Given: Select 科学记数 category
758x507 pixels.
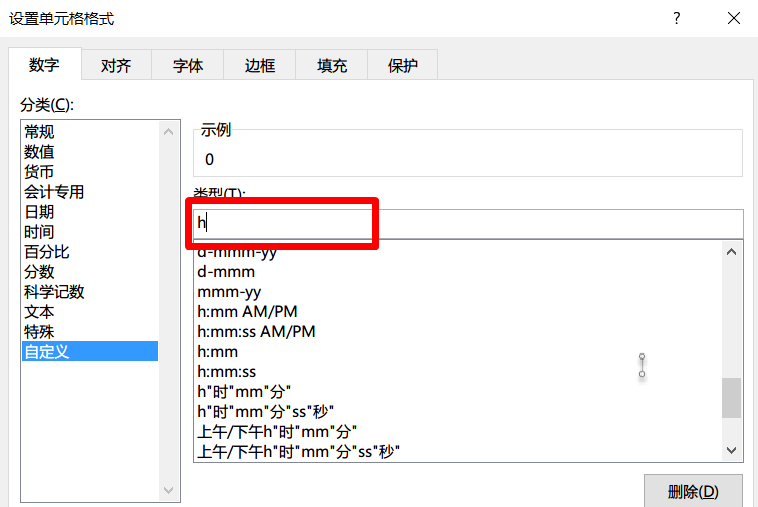Looking at the screenshot, I should (x=90, y=291).
